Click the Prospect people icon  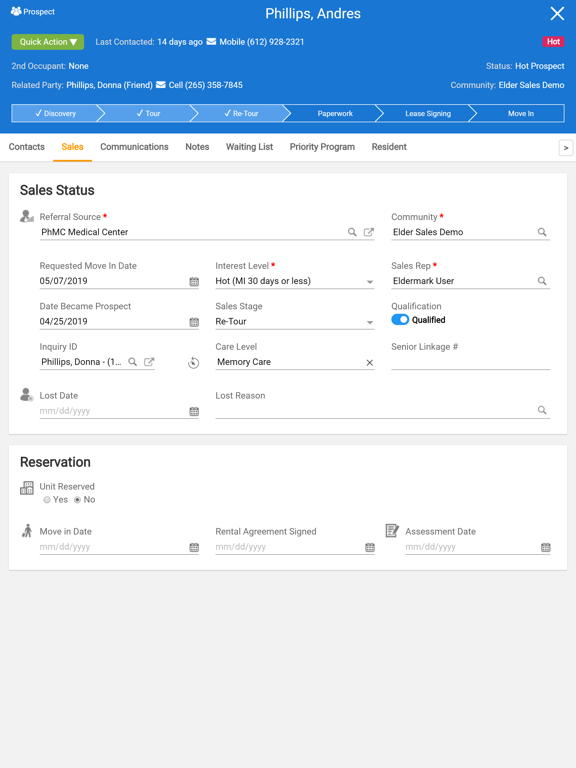coord(16,11)
